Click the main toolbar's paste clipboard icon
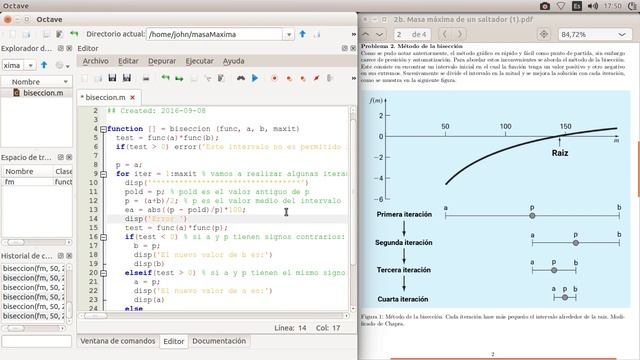 (x=60, y=34)
